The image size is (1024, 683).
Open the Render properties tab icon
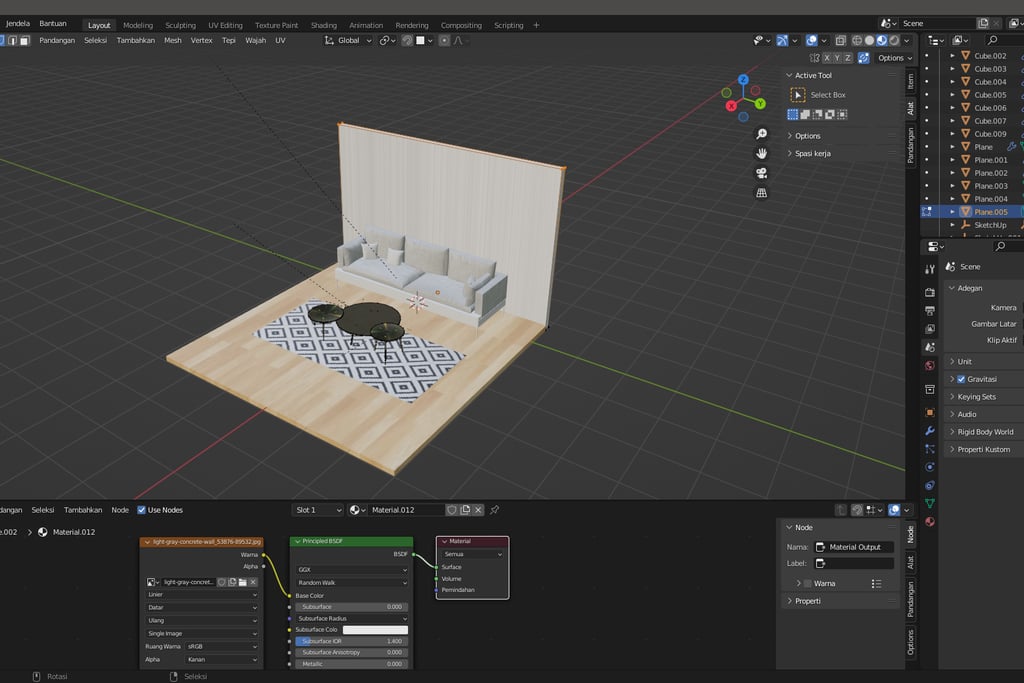[930, 292]
